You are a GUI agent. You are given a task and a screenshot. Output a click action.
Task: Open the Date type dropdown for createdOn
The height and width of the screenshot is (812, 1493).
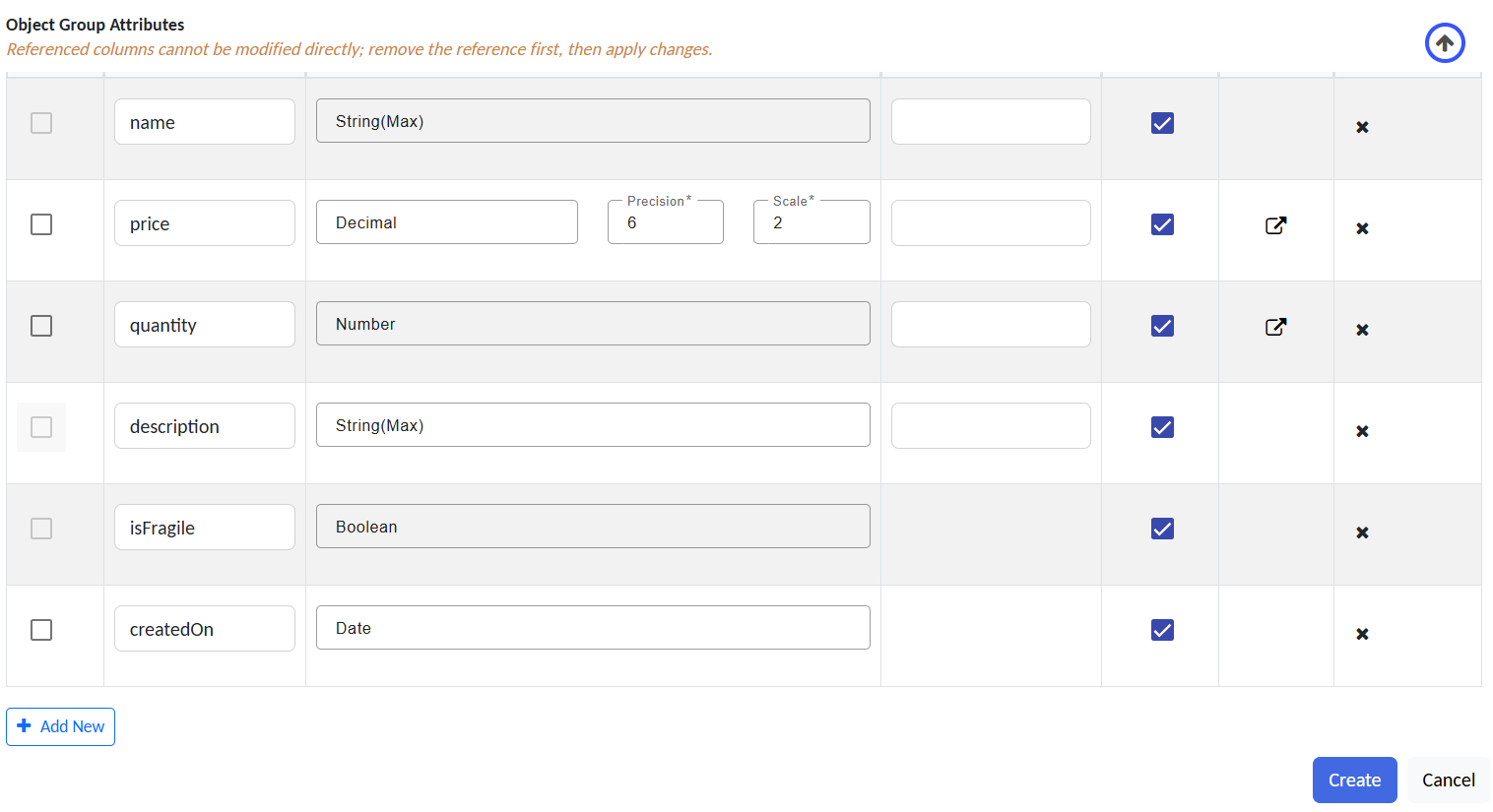[592, 628]
